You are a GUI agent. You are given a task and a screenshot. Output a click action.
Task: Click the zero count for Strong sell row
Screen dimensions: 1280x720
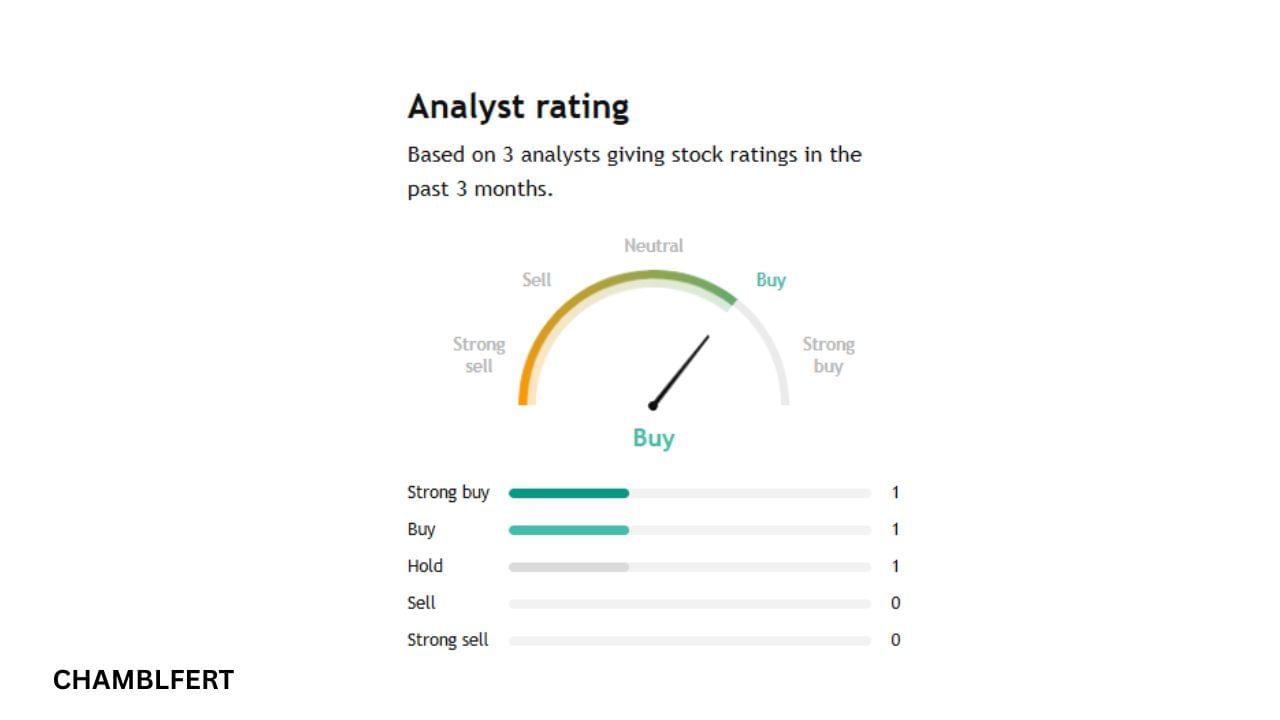point(895,640)
